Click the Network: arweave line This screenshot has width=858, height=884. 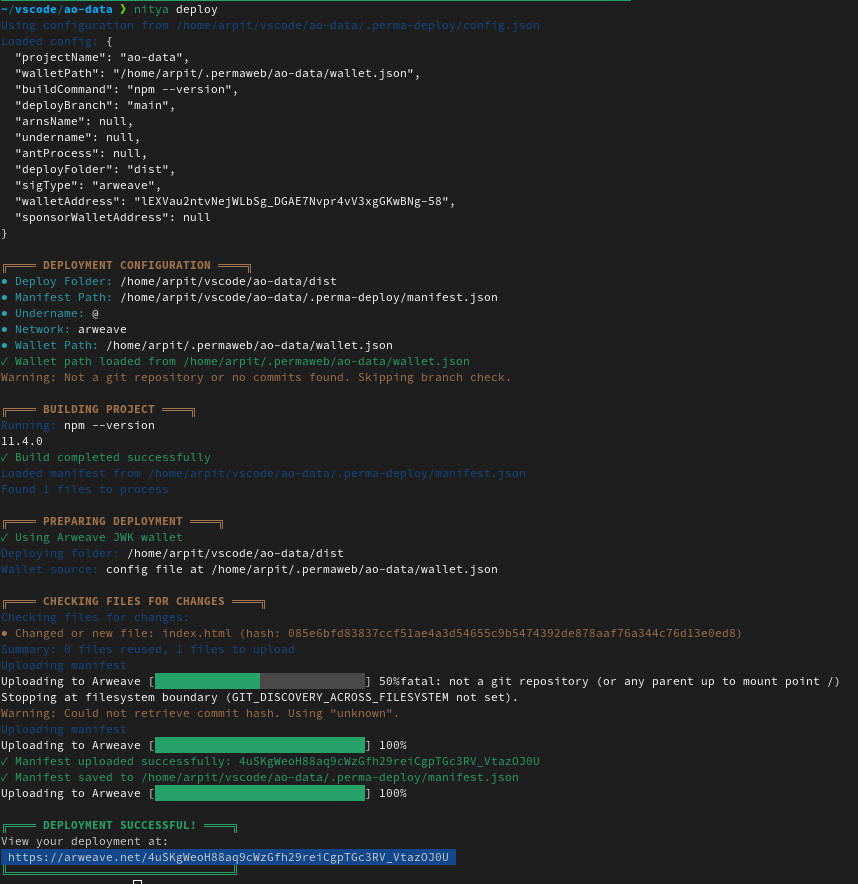pos(64,329)
